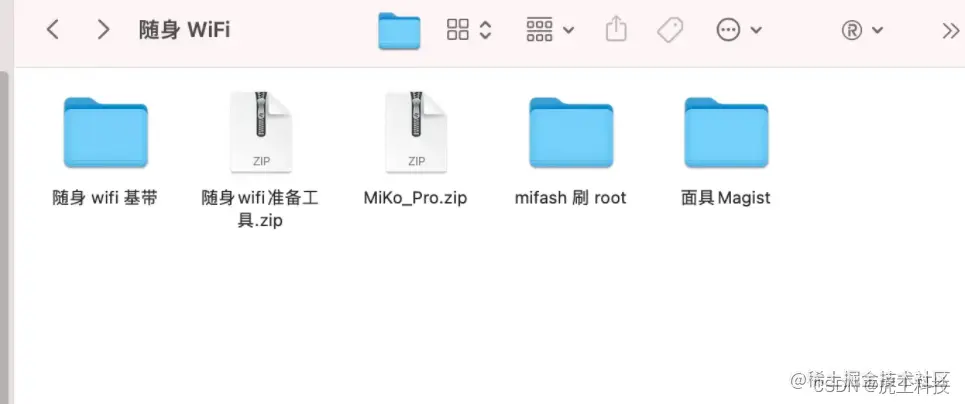Switch view using the icon grid button
The width and height of the screenshot is (965, 404).
[x=469, y=29]
